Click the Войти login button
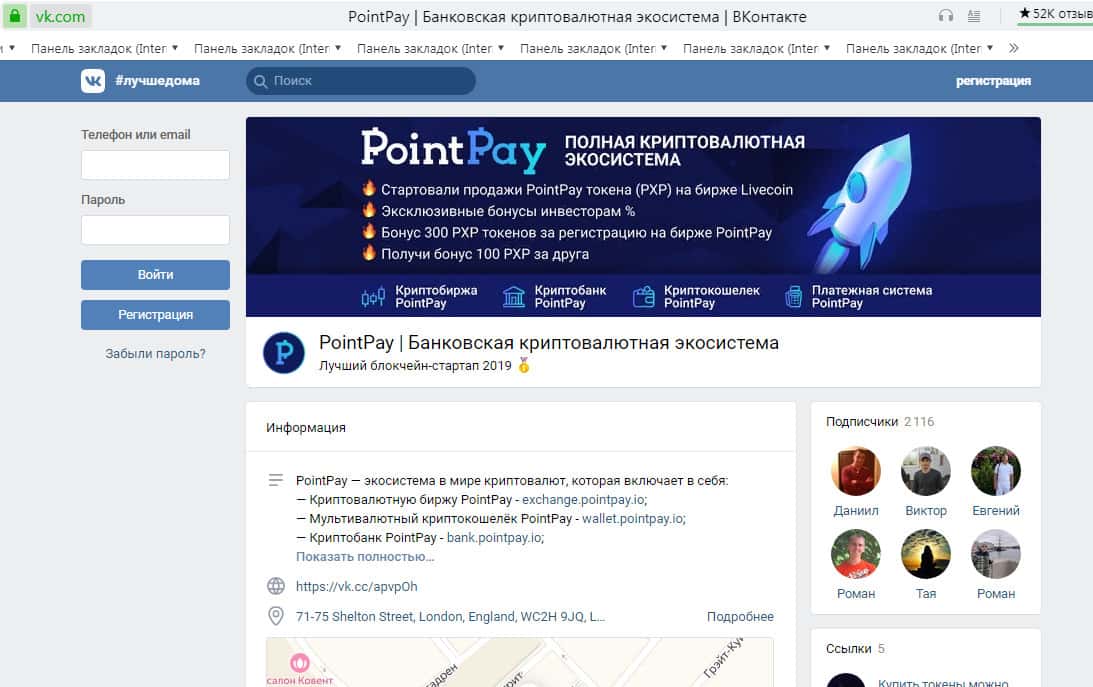The height and width of the screenshot is (687, 1093). pyautogui.click(x=155, y=275)
